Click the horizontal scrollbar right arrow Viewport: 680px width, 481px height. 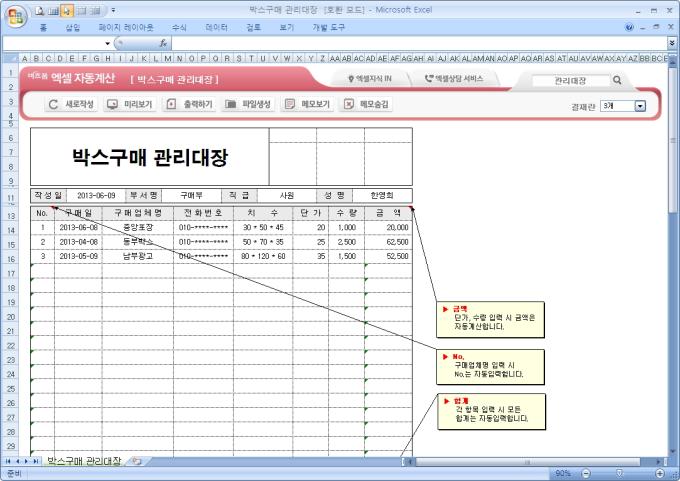[x=659, y=462]
